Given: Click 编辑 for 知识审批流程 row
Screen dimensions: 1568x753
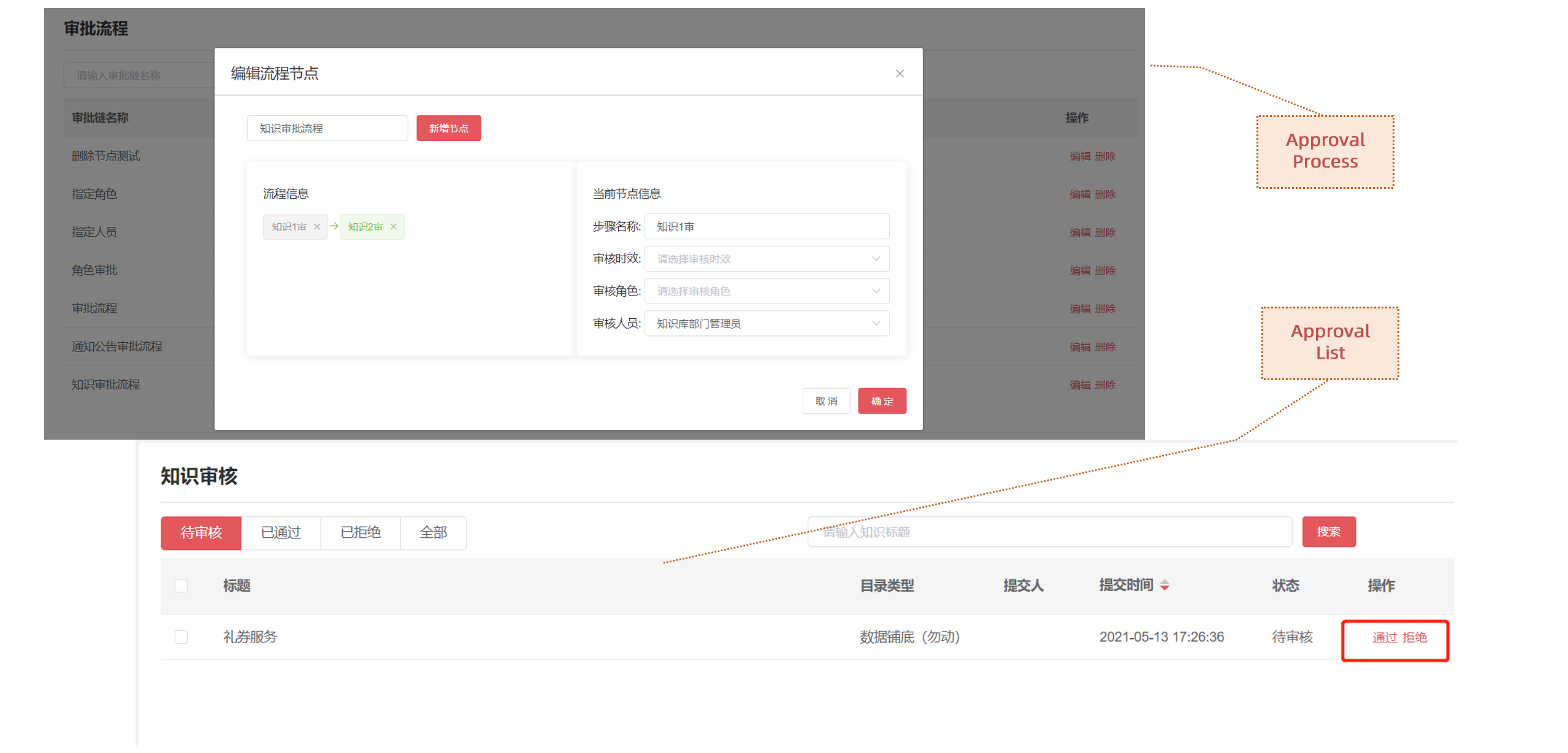Looking at the screenshot, I should [1080, 385].
